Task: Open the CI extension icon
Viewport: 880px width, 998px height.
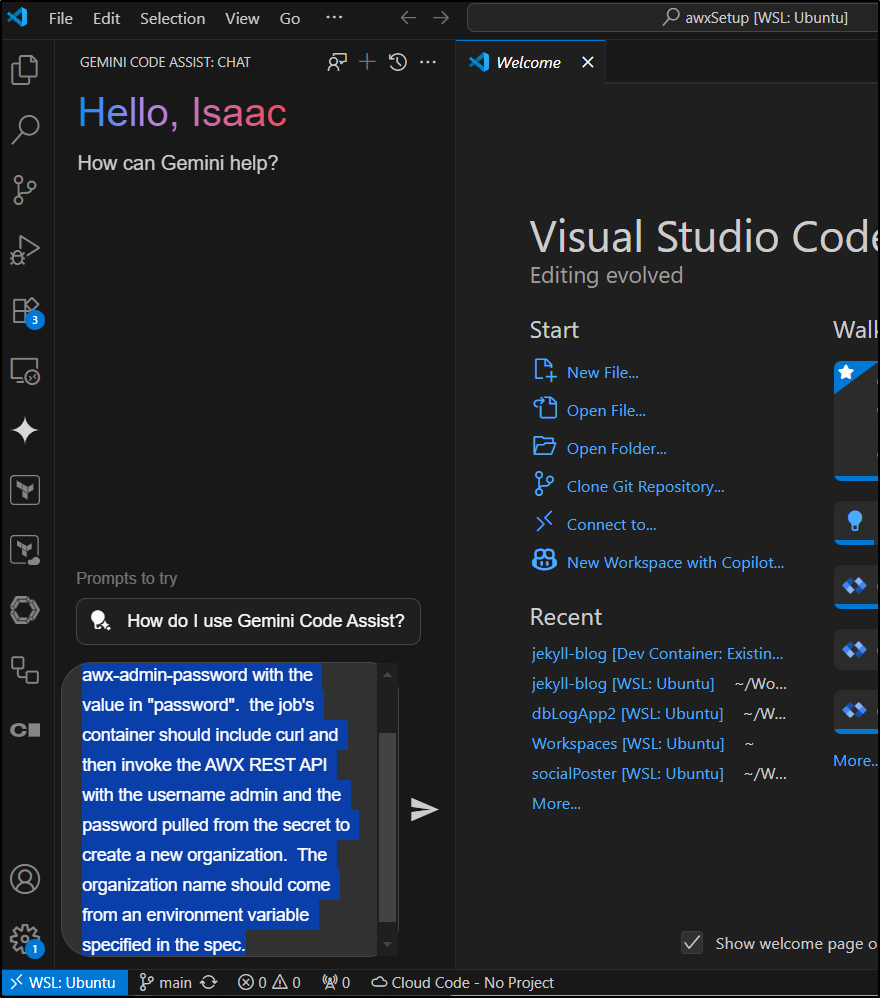Action: (x=25, y=729)
